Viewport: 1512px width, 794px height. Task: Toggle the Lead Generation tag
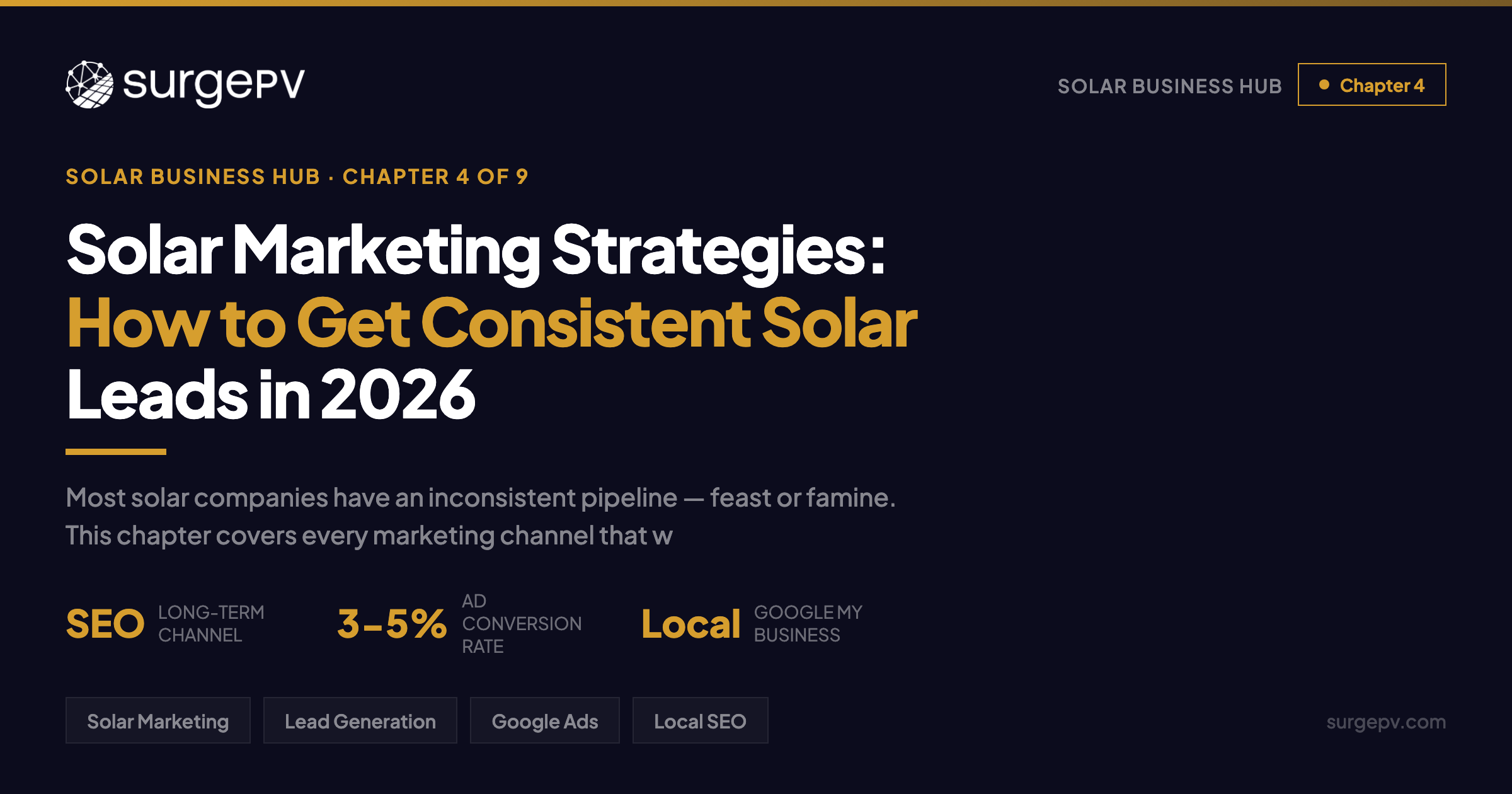360,720
